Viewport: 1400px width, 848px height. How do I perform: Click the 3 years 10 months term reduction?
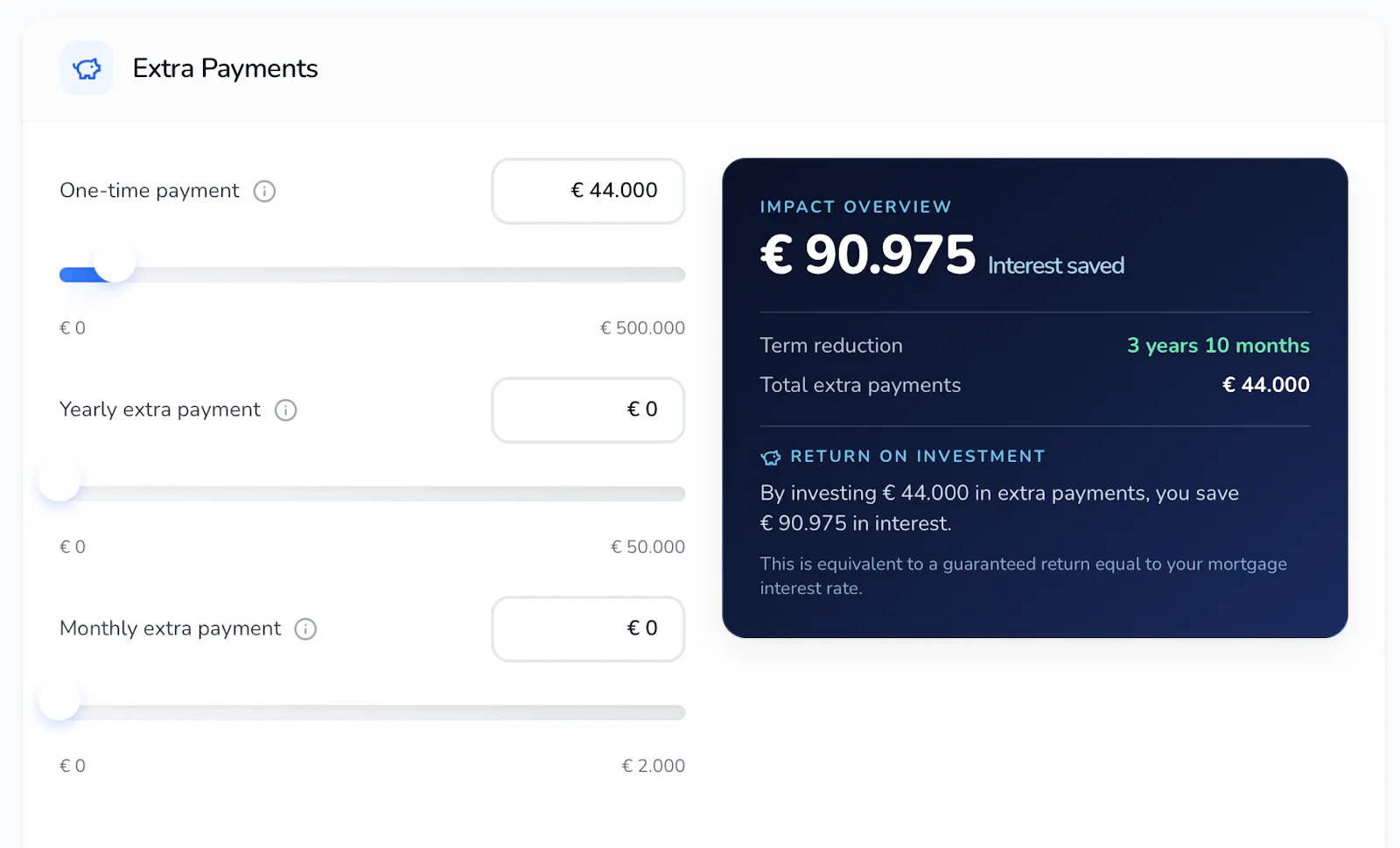tap(1218, 346)
